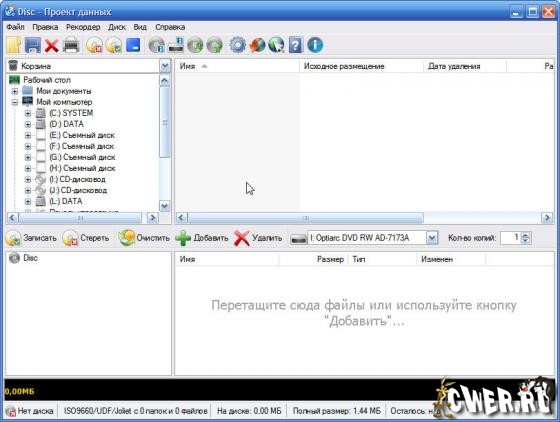560x422 pixels.
Task: Click the blue square toolbar icon
Action: (x=133, y=45)
